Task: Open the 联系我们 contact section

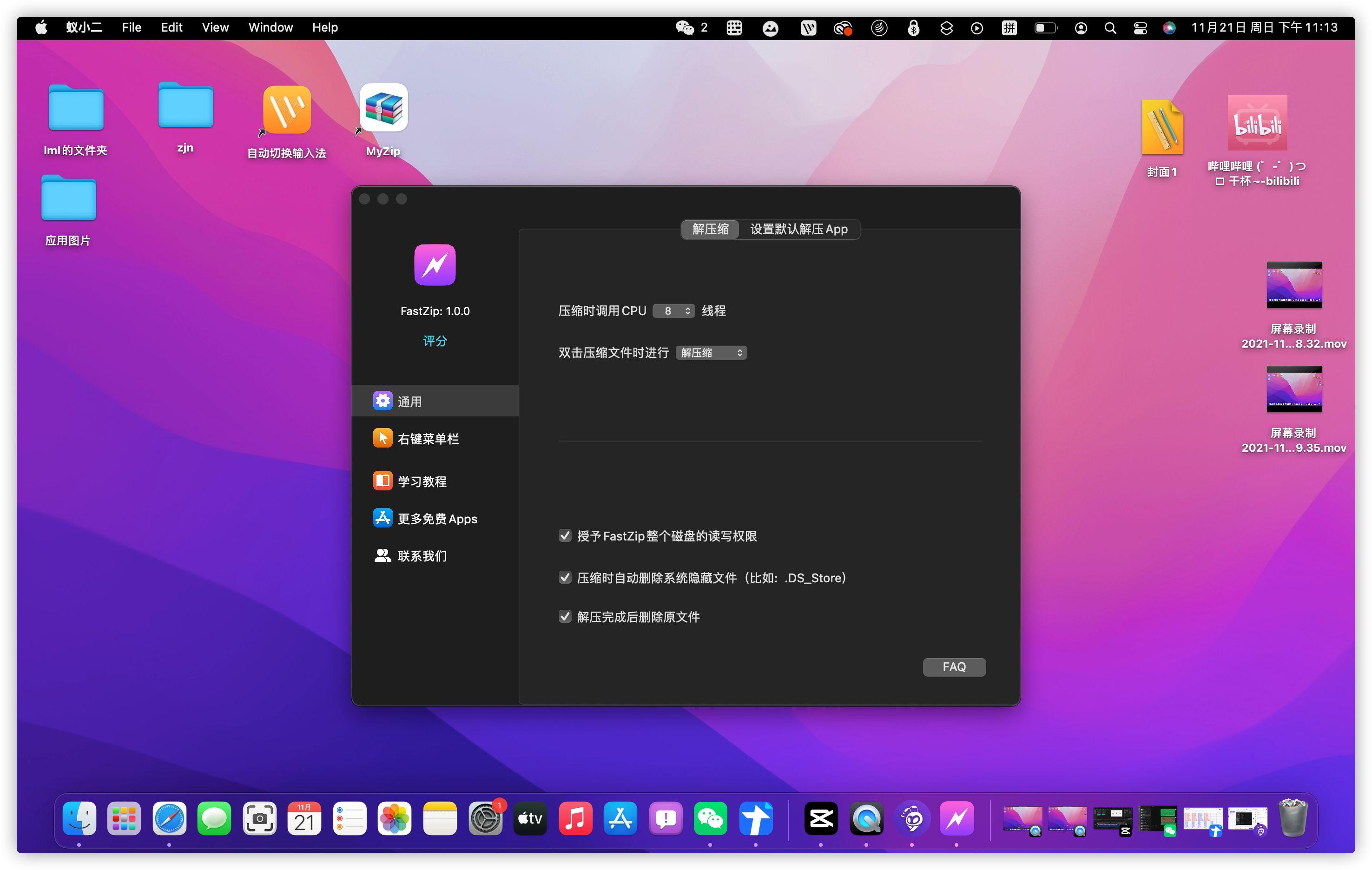Action: click(x=436, y=555)
